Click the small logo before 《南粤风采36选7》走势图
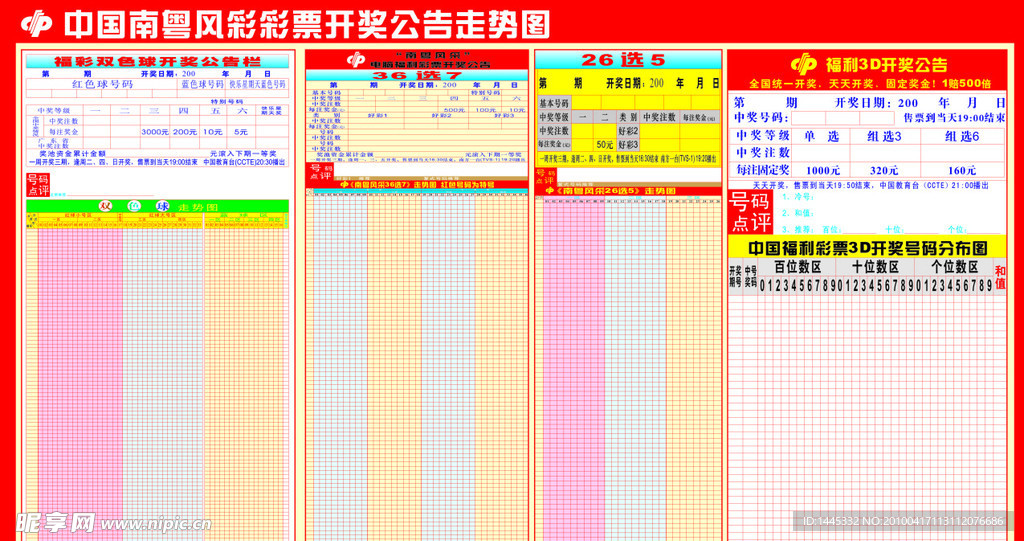Image resolution: width=1024 pixels, height=541 pixels. tap(345, 185)
